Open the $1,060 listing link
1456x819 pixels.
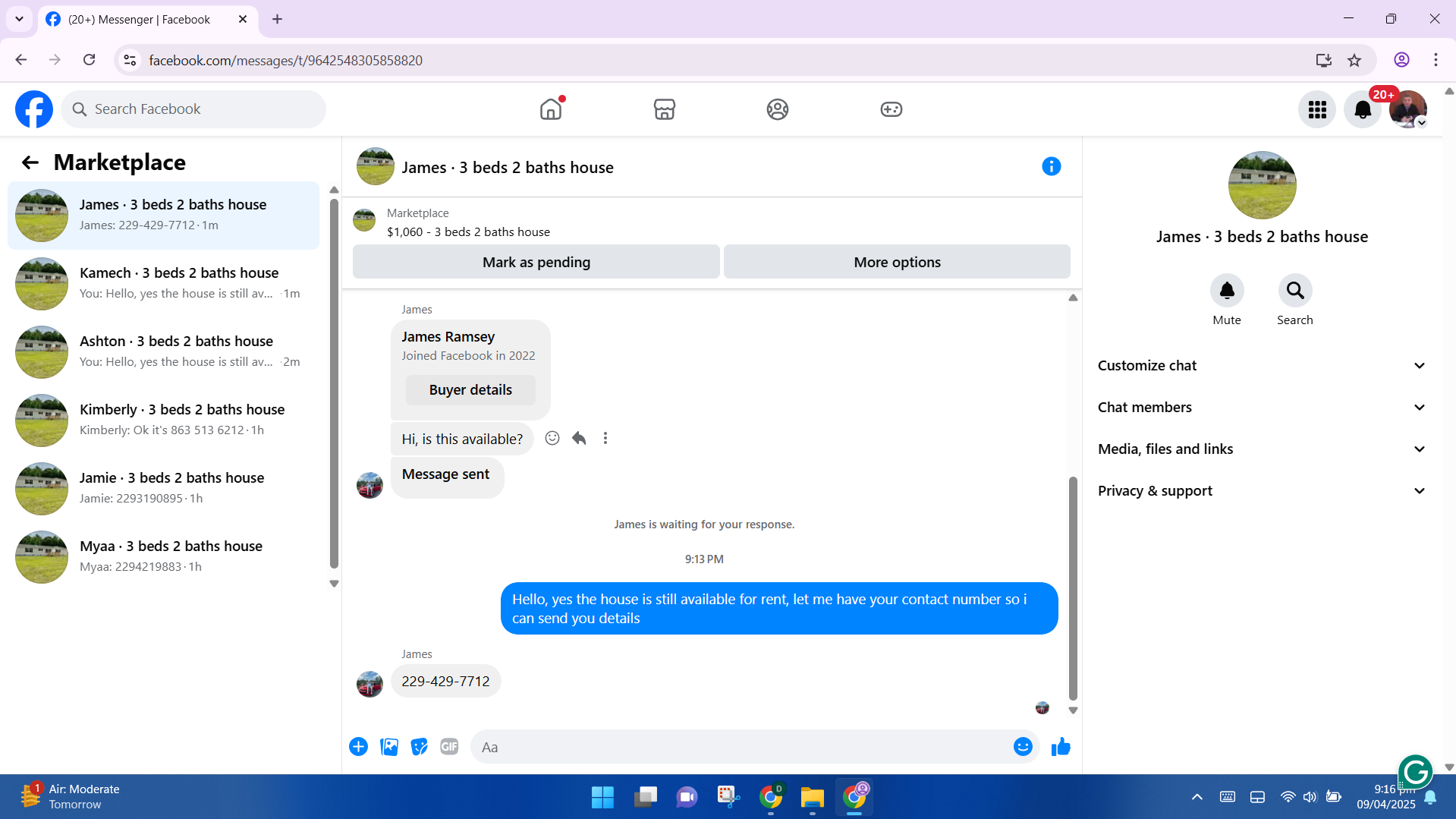(468, 232)
